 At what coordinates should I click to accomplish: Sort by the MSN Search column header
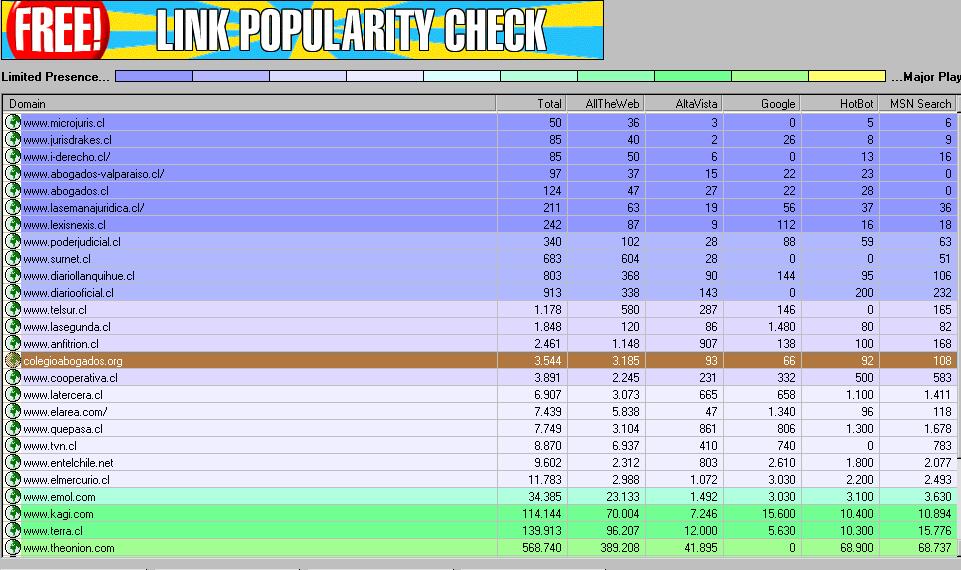coord(919,104)
